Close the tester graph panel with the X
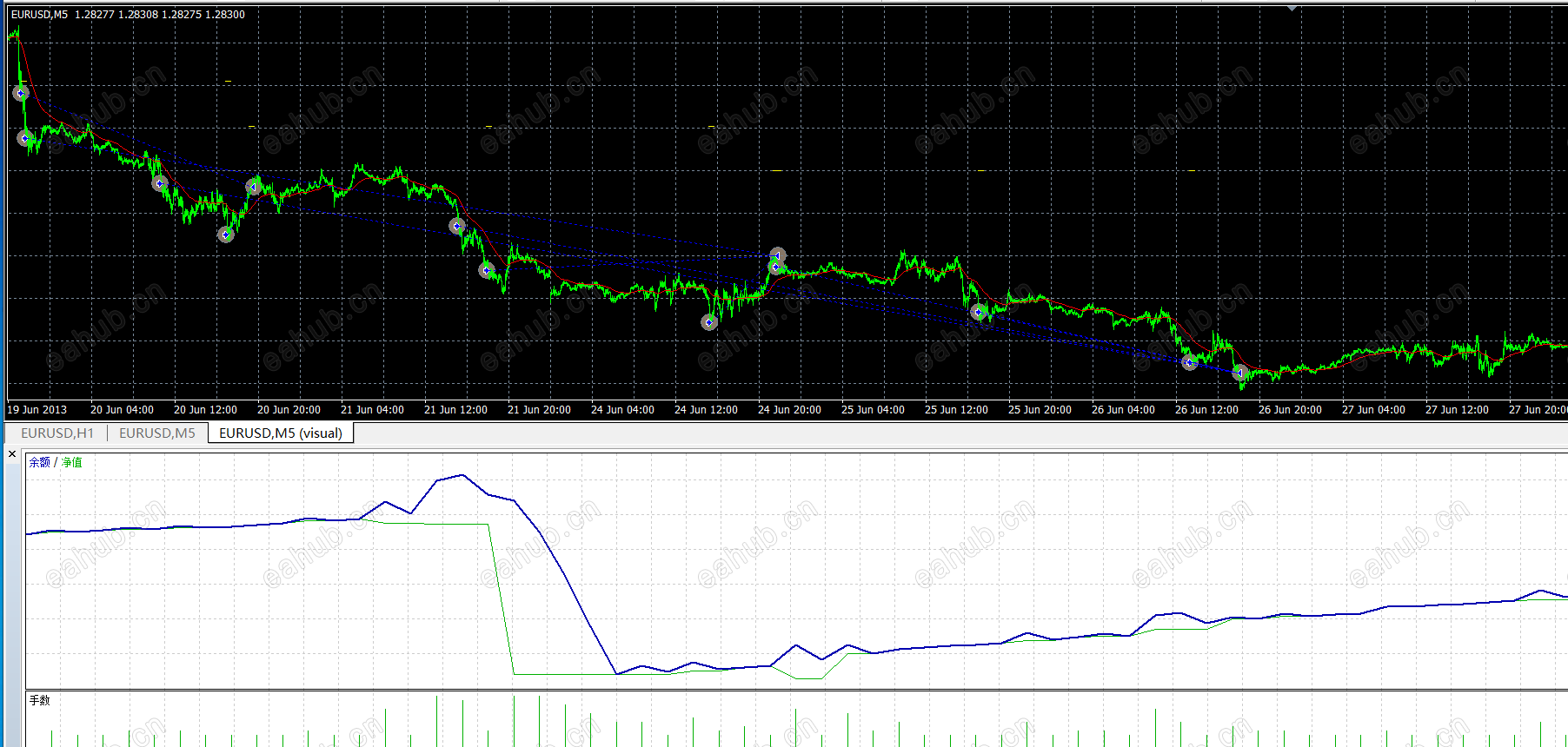Viewport: 1568px width, 747px height. coord(12,453)
